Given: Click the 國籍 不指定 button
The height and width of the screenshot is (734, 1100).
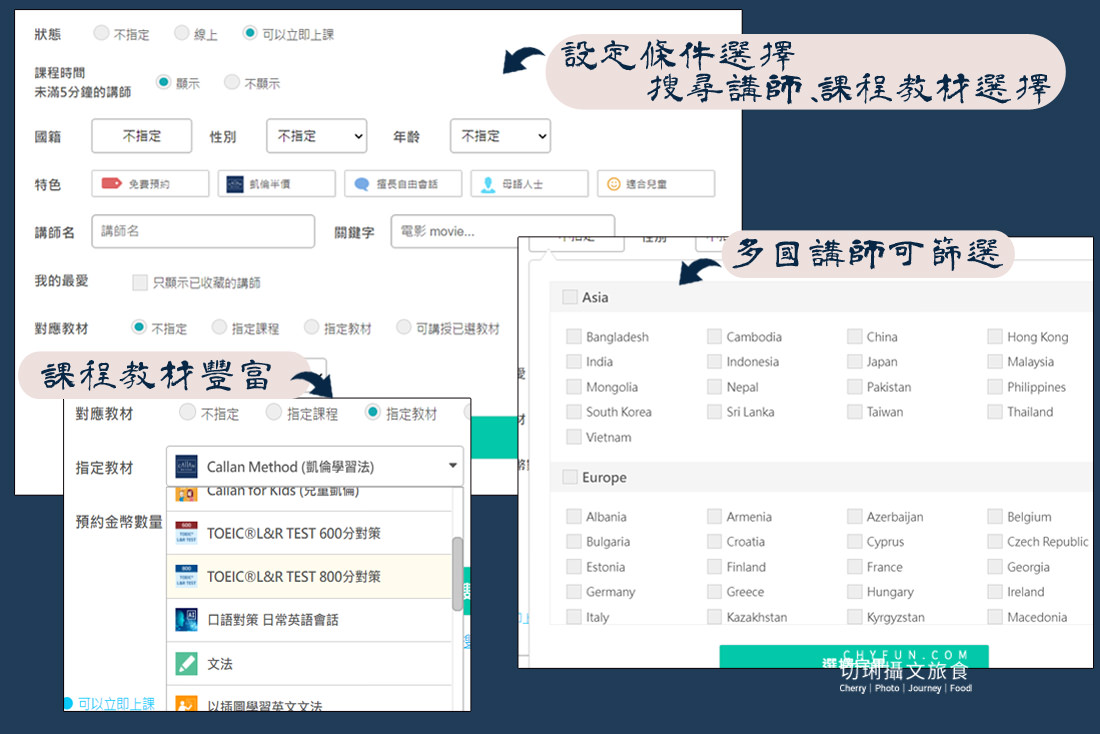Looking at the screenshot, I should point(141,136).
